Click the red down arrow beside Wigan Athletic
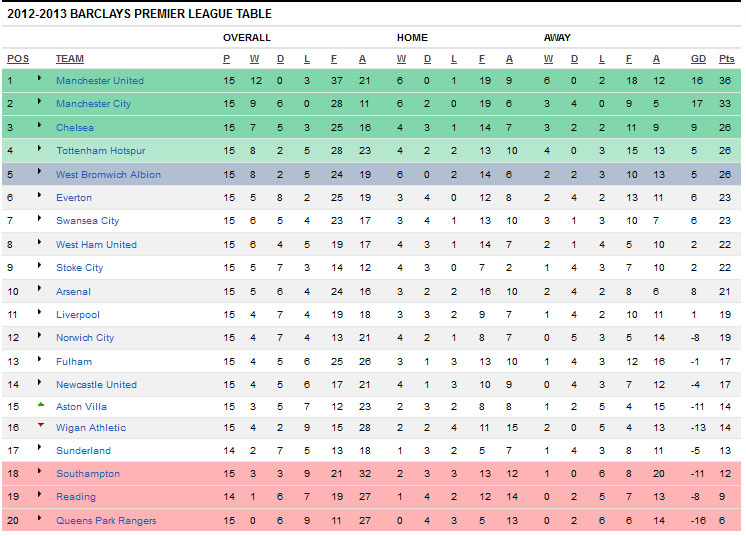This screenshot has width=746, height=536. (x=41, y=425)
